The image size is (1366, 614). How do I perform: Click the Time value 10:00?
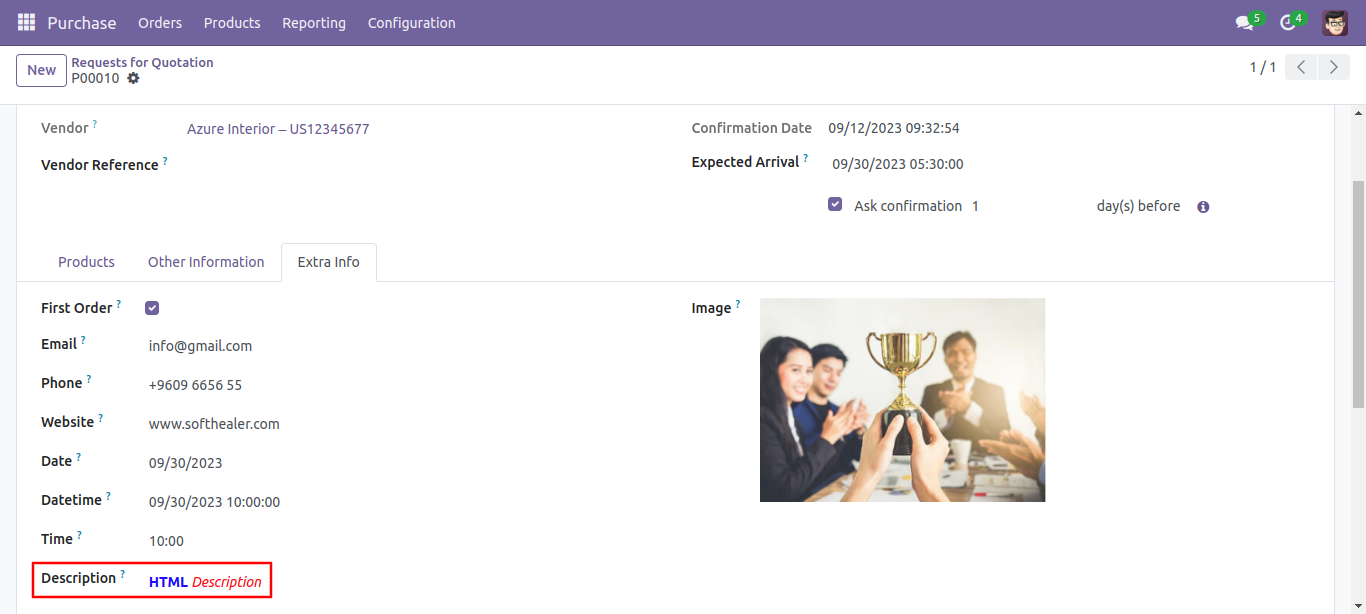166,541
